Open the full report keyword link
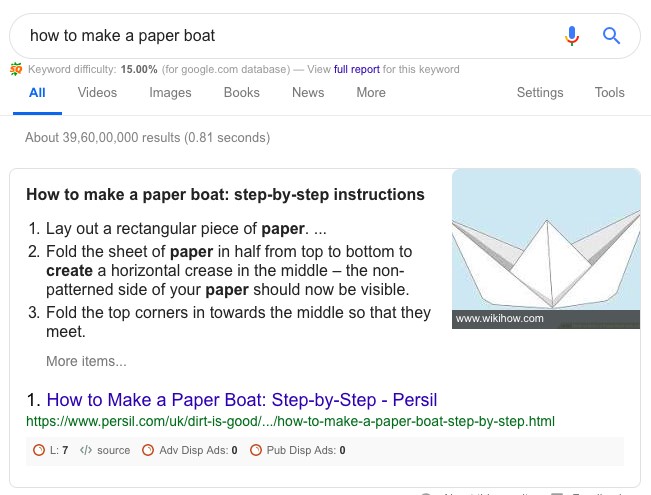This screenshot has height=495, width=651. click(x=357, y=70)
